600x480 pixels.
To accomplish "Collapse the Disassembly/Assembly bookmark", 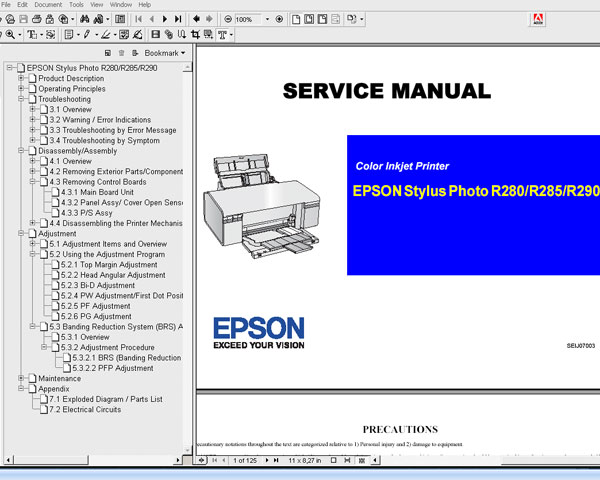I will pyautogui.click(x=21, y=150).
